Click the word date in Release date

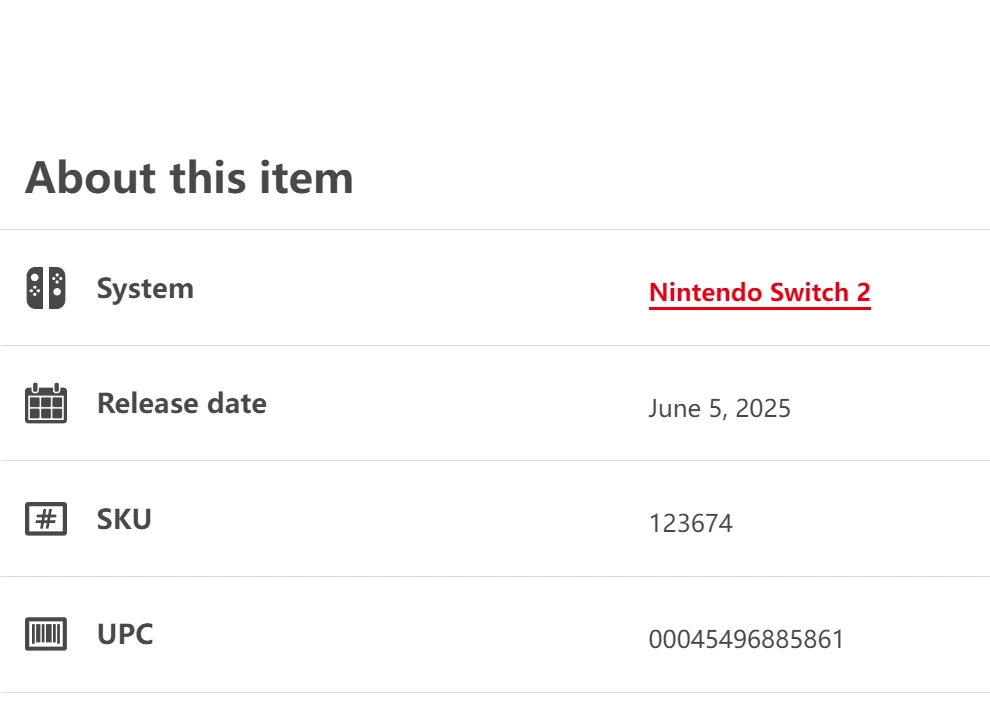tap(237, 403)
